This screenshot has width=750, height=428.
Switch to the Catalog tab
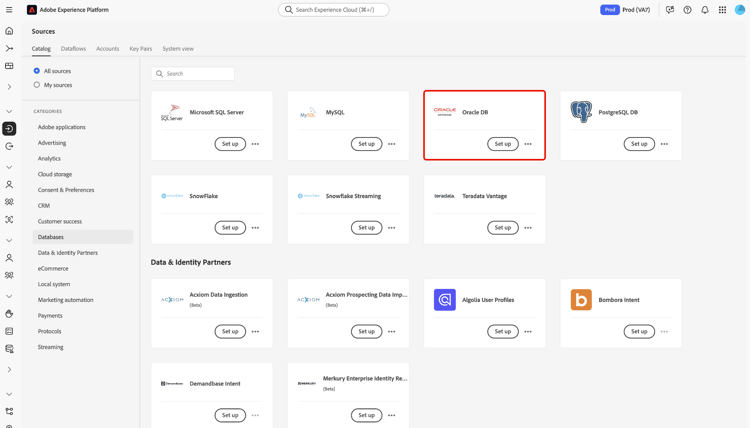point(41,49)
